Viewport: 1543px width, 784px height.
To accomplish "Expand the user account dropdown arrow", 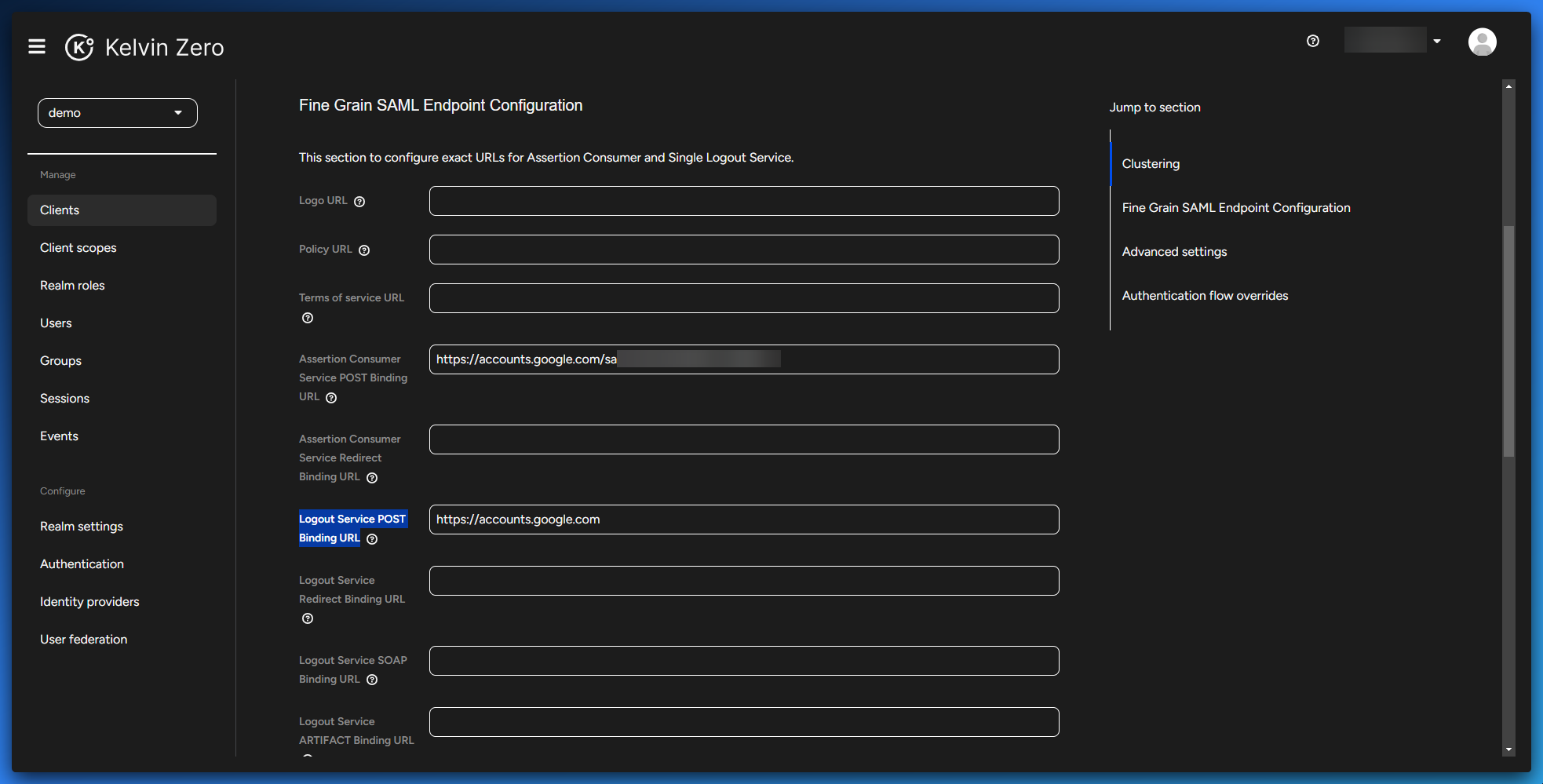I will pos(1437,41).
